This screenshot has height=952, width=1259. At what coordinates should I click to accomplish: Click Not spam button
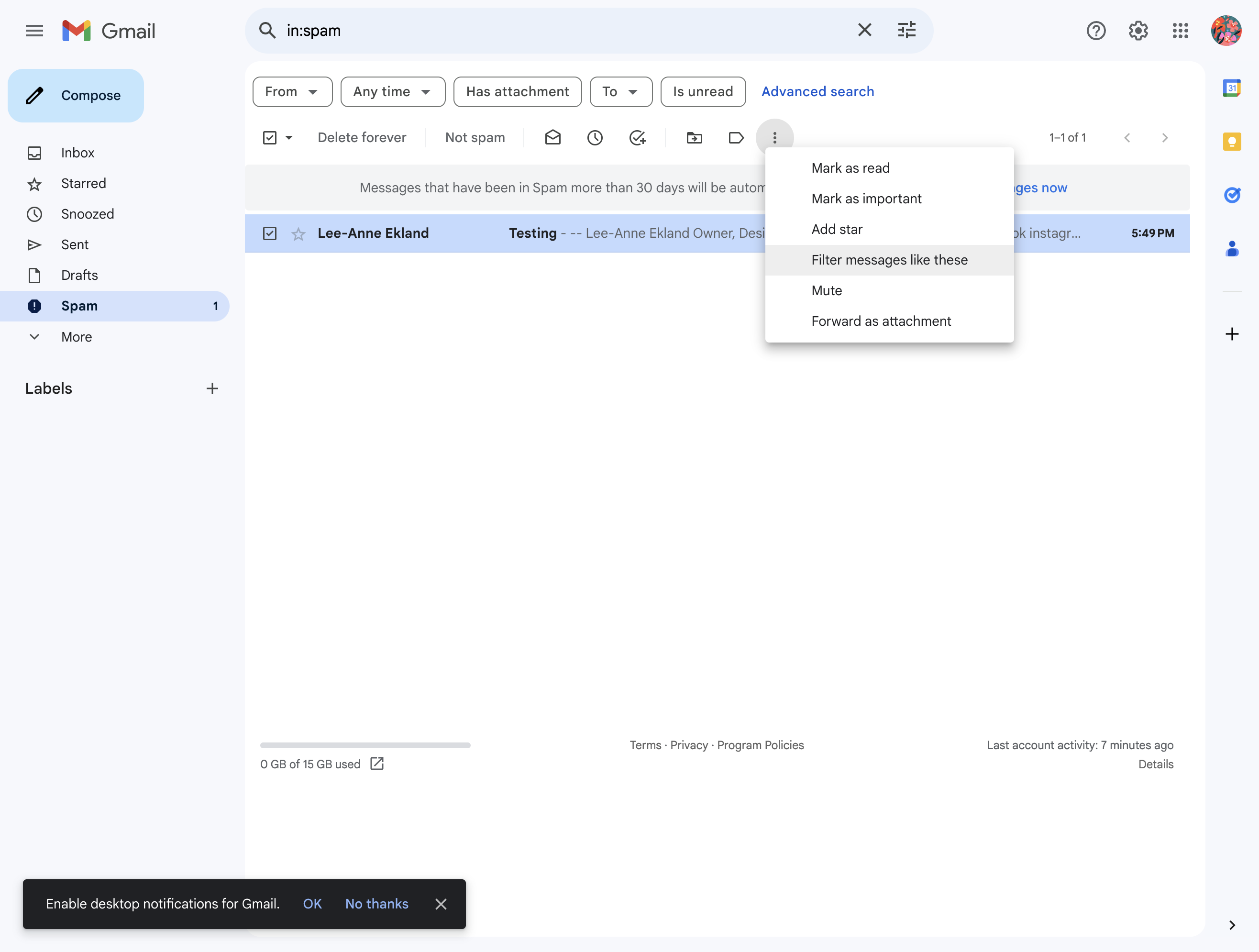[475, 138]
